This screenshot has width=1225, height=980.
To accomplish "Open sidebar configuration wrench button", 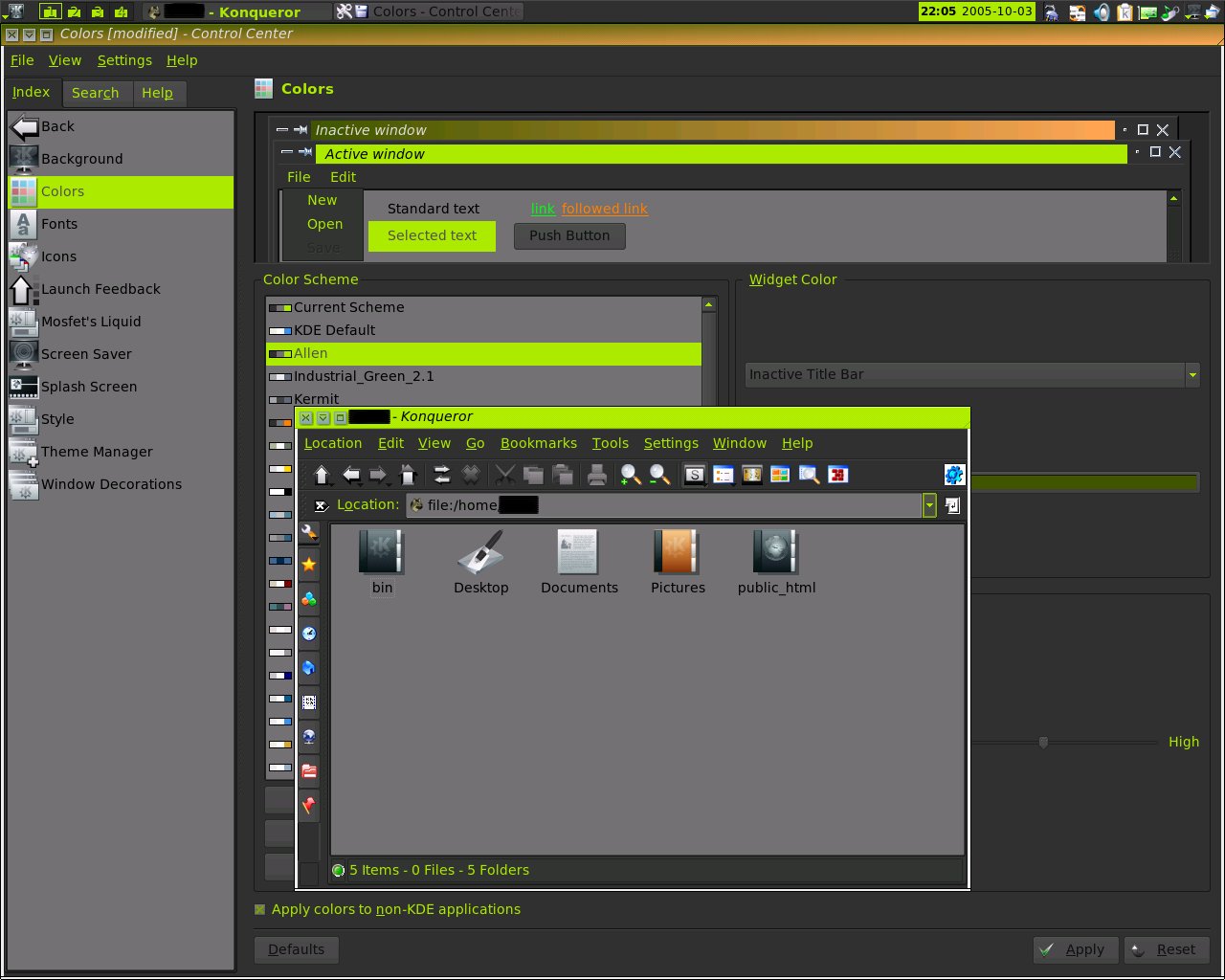I will [308, 532].
